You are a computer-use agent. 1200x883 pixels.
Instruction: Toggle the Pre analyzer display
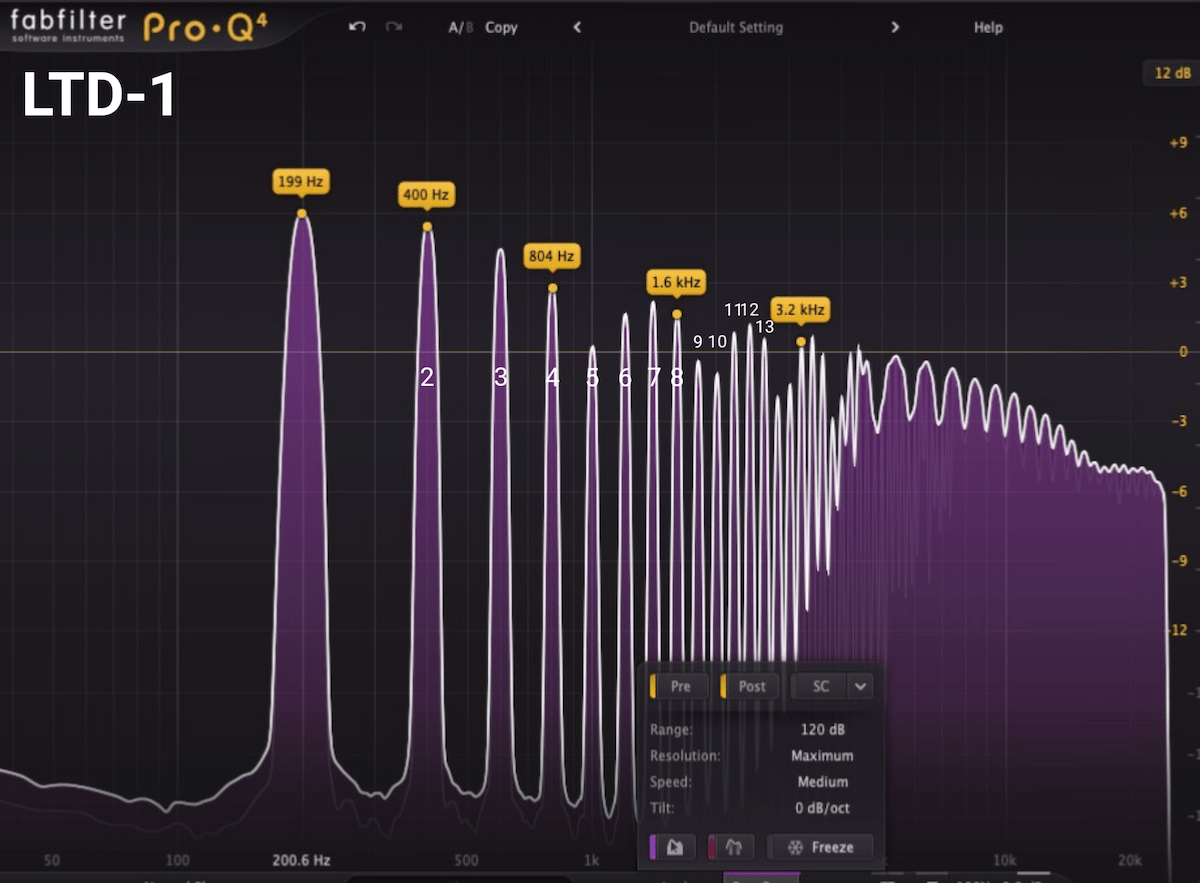[x=680, y=686]
